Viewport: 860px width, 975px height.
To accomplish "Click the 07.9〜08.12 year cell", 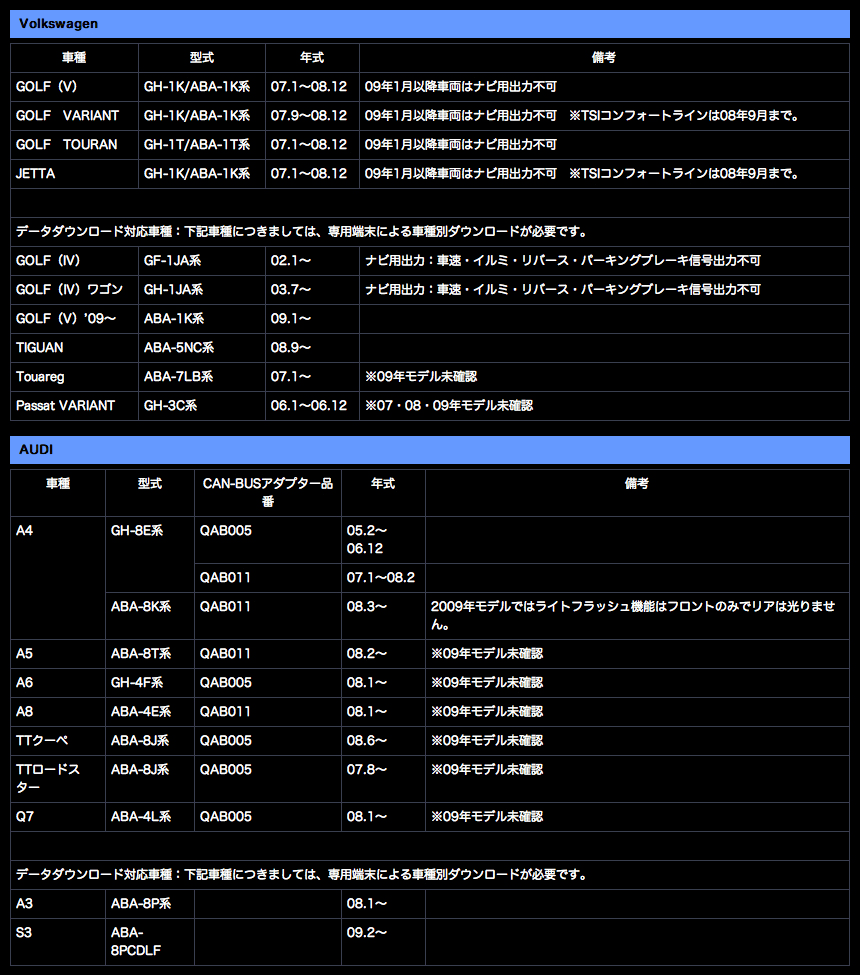I will 312,116.
